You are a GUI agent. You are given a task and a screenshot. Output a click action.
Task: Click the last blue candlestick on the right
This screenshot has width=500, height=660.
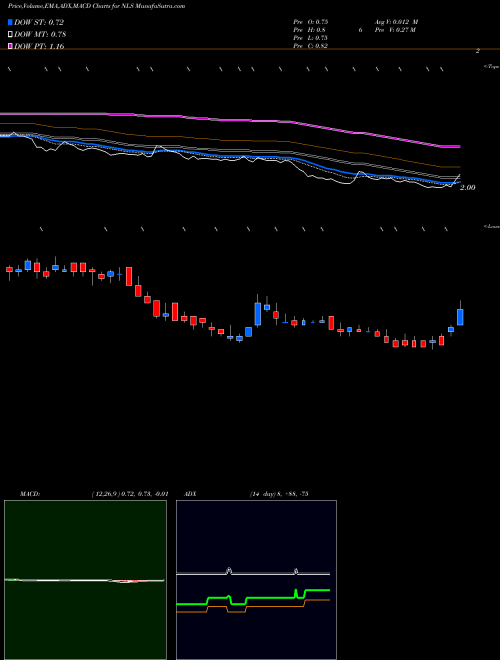(460, 317)
